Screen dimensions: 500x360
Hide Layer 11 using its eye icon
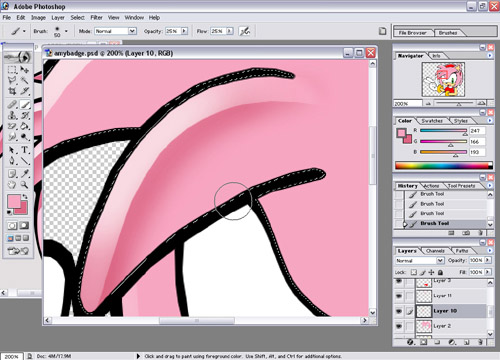[399, 296]
